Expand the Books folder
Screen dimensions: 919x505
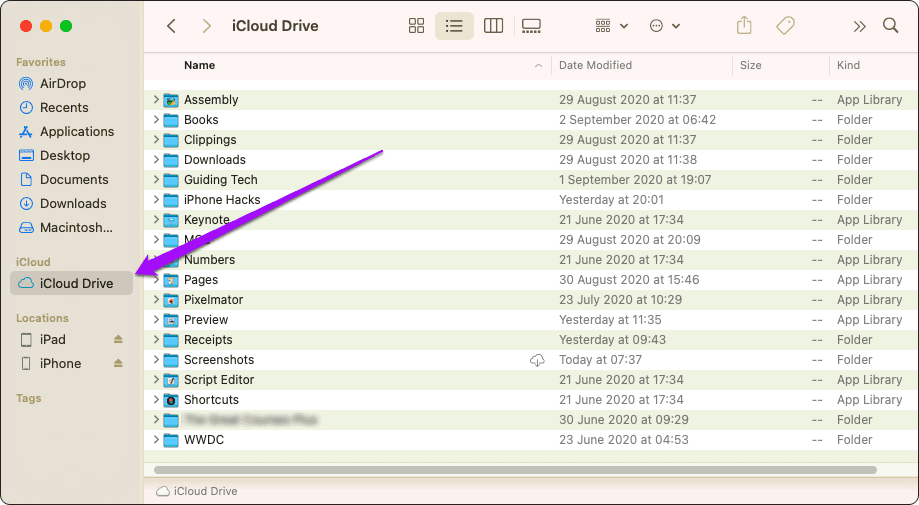(x=156, y=120)
